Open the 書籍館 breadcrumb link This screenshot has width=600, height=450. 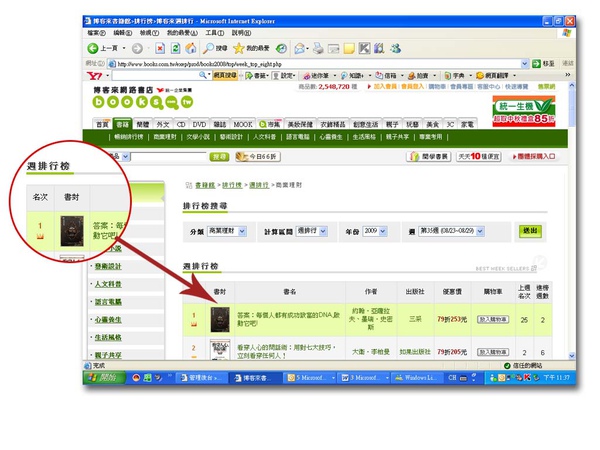pyautogui.click(x=205, y=185)
